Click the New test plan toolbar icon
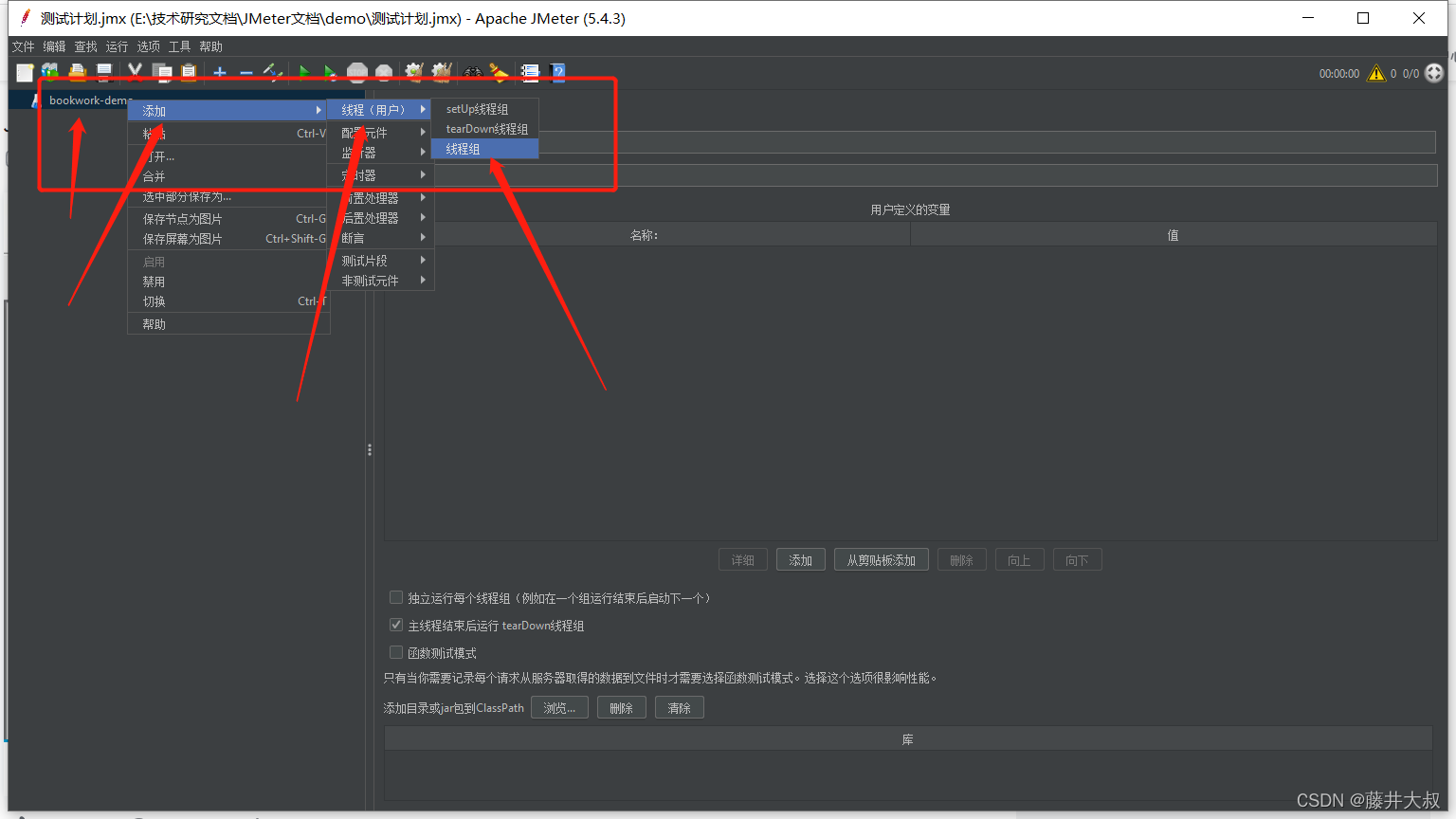1456x819 pixels. click(x=25, y=72)
